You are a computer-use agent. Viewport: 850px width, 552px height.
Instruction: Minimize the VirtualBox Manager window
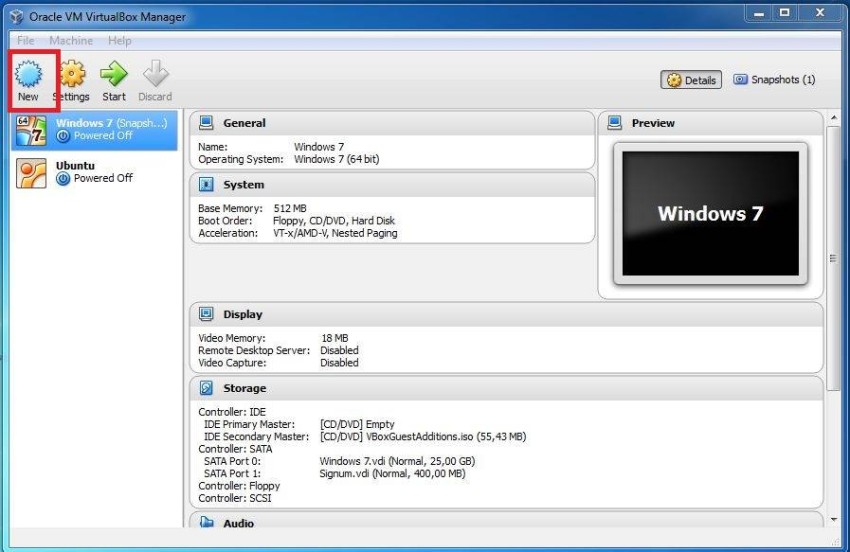pyautogui.click(x=759, y=13)
